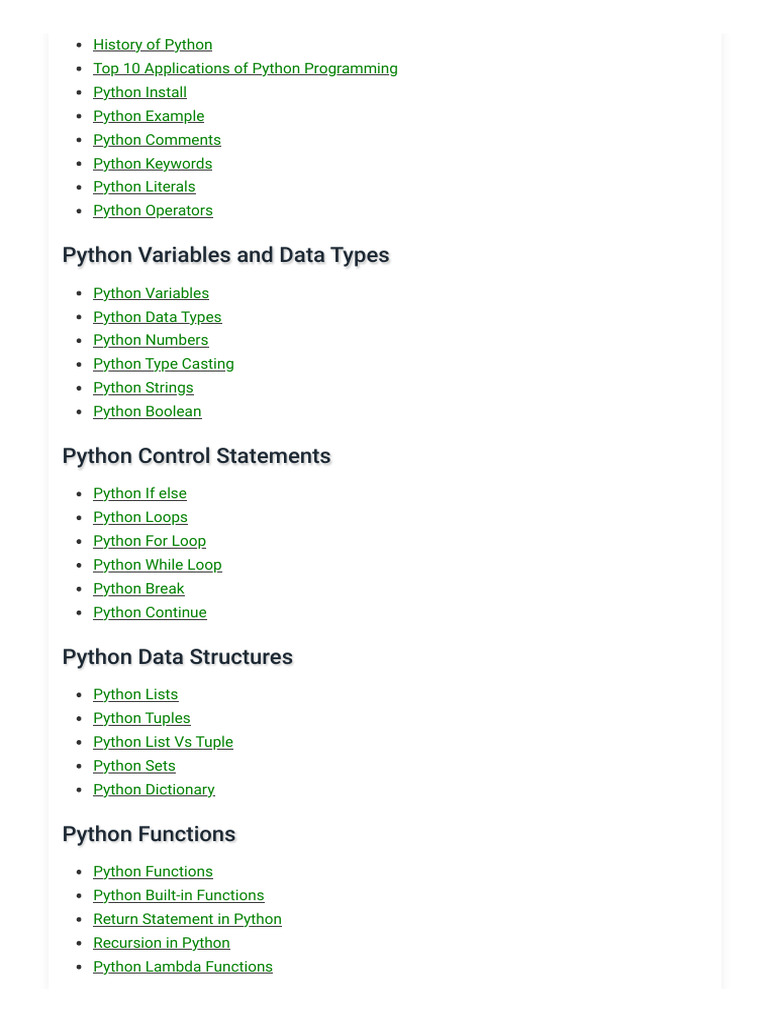Open the Python Lambda Functions link

tap(183, 967)
